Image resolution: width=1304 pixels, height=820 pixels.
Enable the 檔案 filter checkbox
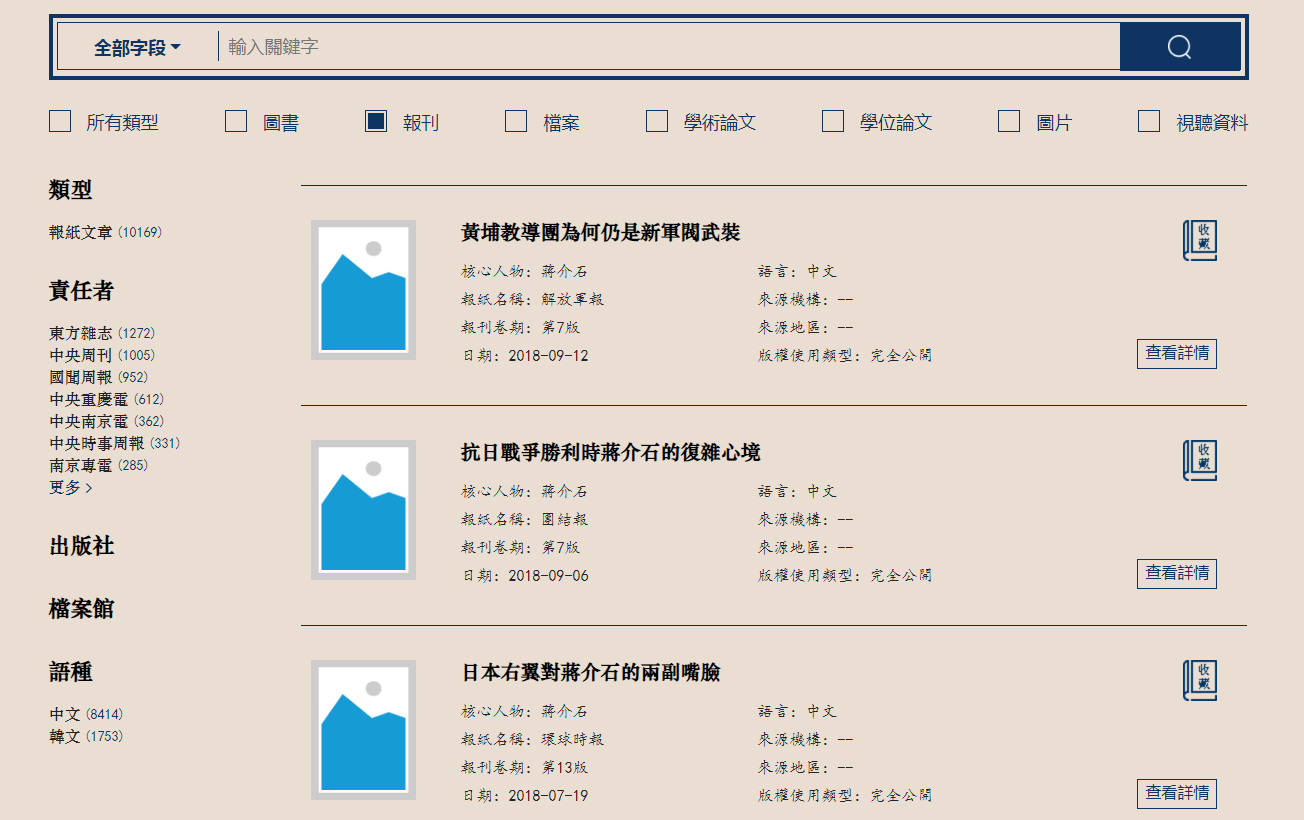[x=516, y=121]
